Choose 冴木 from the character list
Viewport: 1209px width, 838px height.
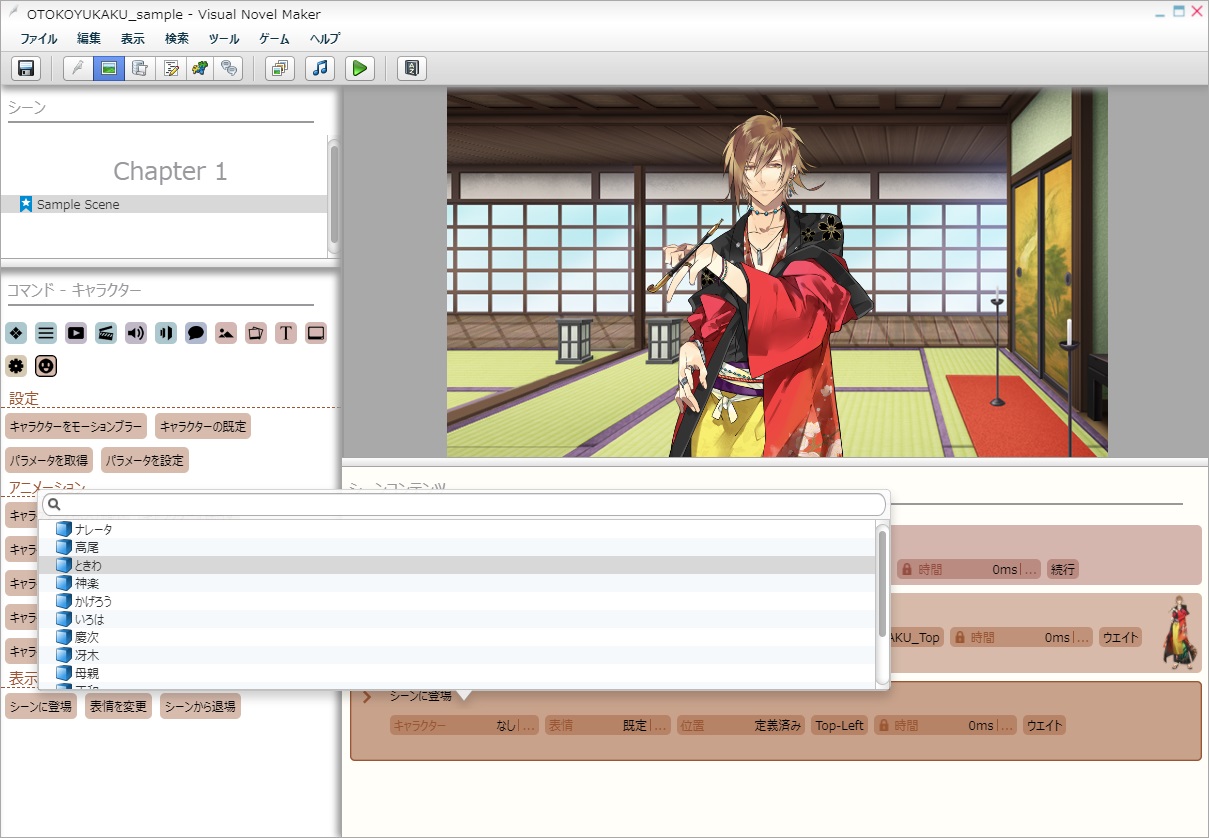pos(457,655)
